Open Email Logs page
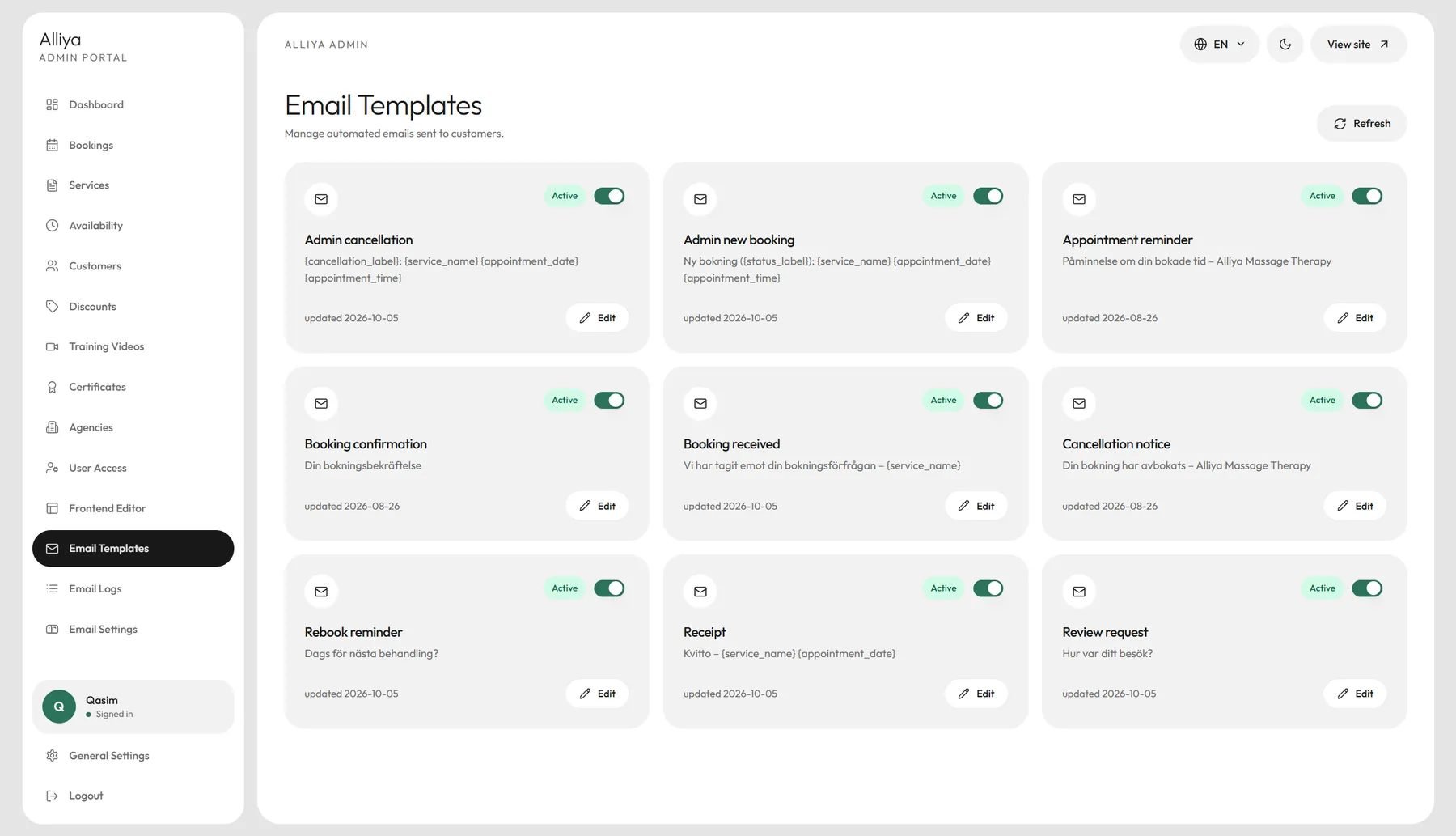Viewport: 1456px width, 836px height. (x=133, y=588)
